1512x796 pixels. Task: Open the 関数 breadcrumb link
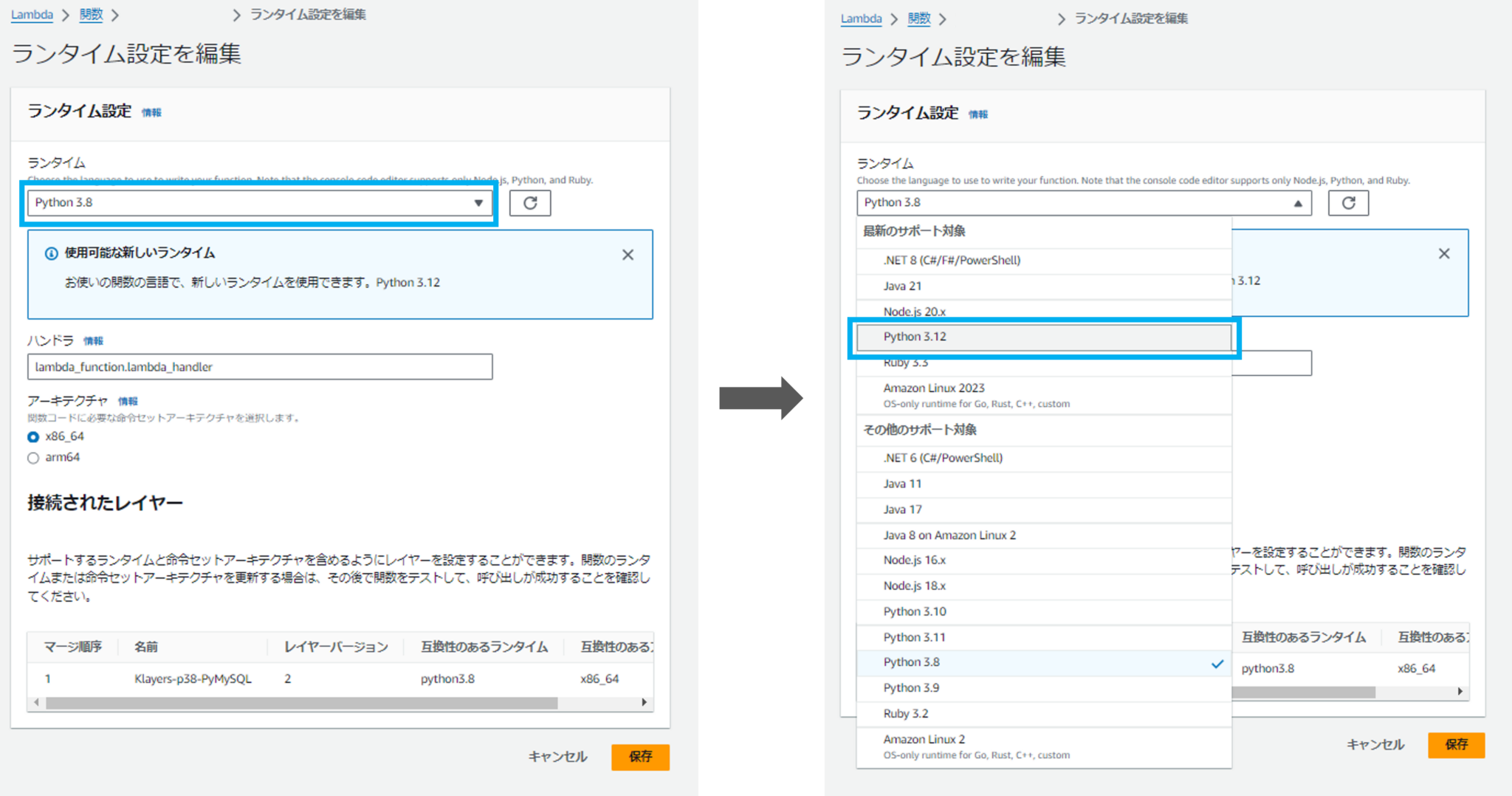[x=91, y=13]
